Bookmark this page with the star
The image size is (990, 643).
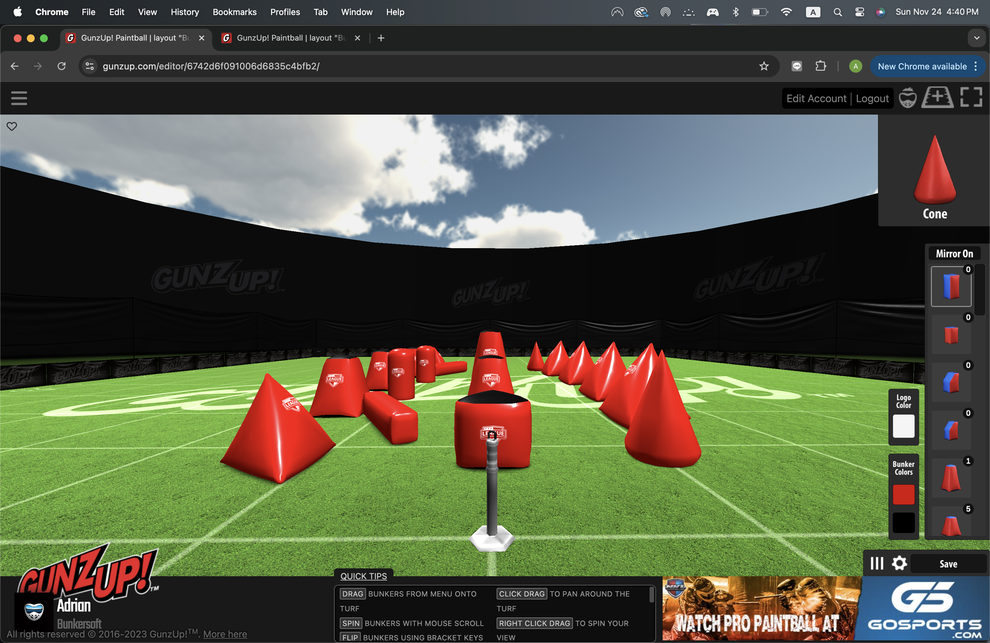point(764,66)
